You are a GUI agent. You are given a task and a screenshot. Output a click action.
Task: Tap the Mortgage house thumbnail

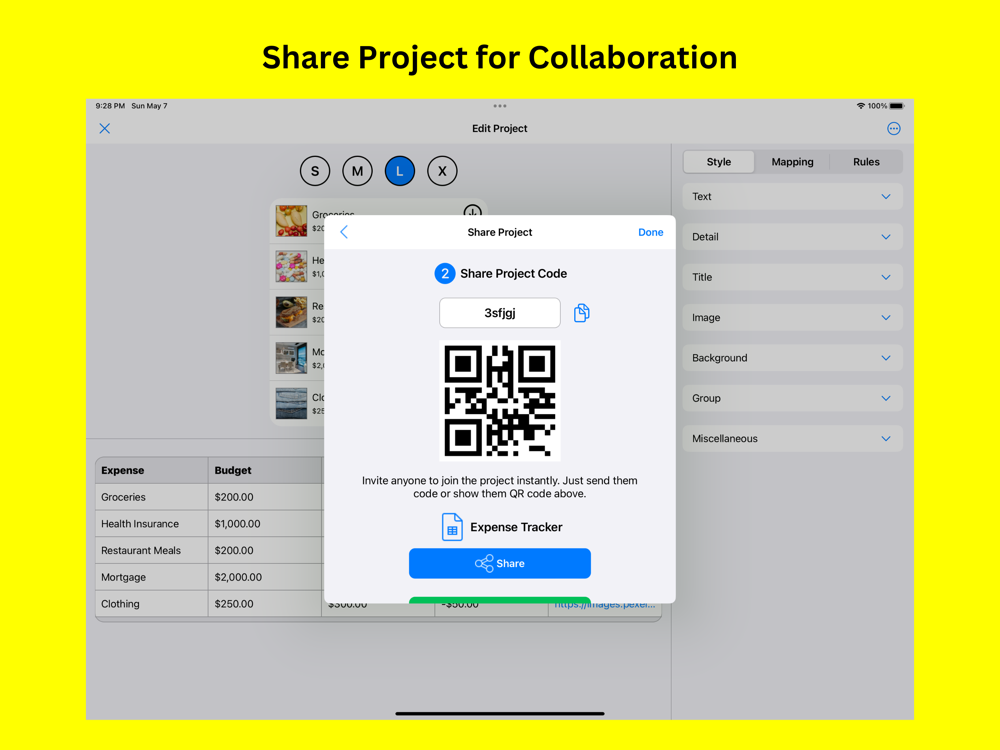pos(291,358)
